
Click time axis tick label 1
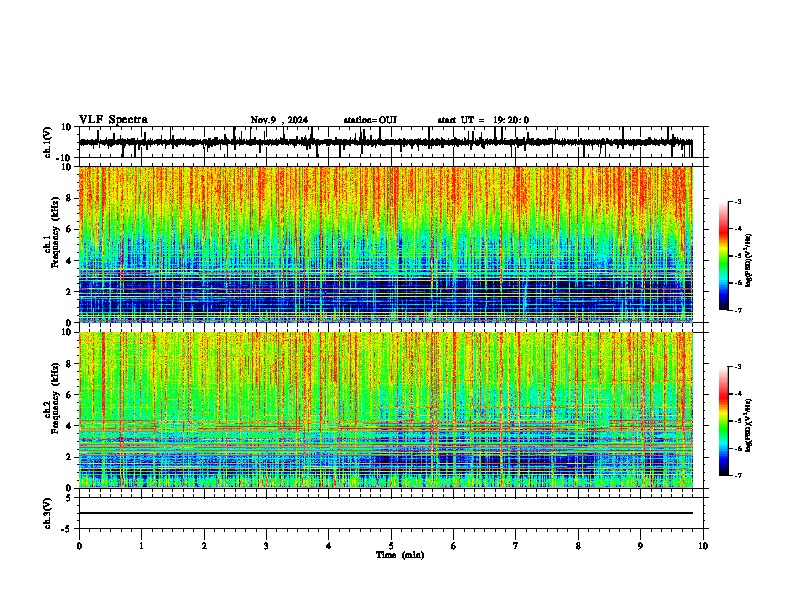click(142, 546)
